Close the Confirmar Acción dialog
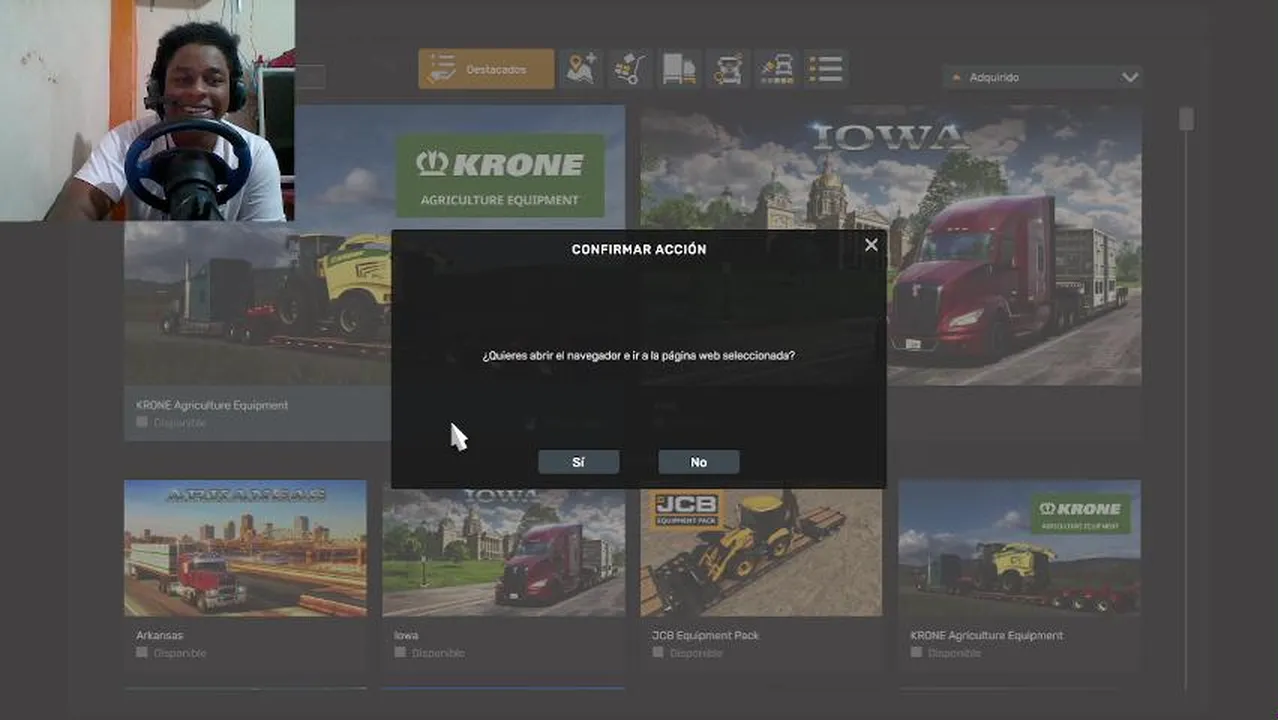The height and width of the screenshot is (720, 1278). pyautogui.click(x=871, y=245)
